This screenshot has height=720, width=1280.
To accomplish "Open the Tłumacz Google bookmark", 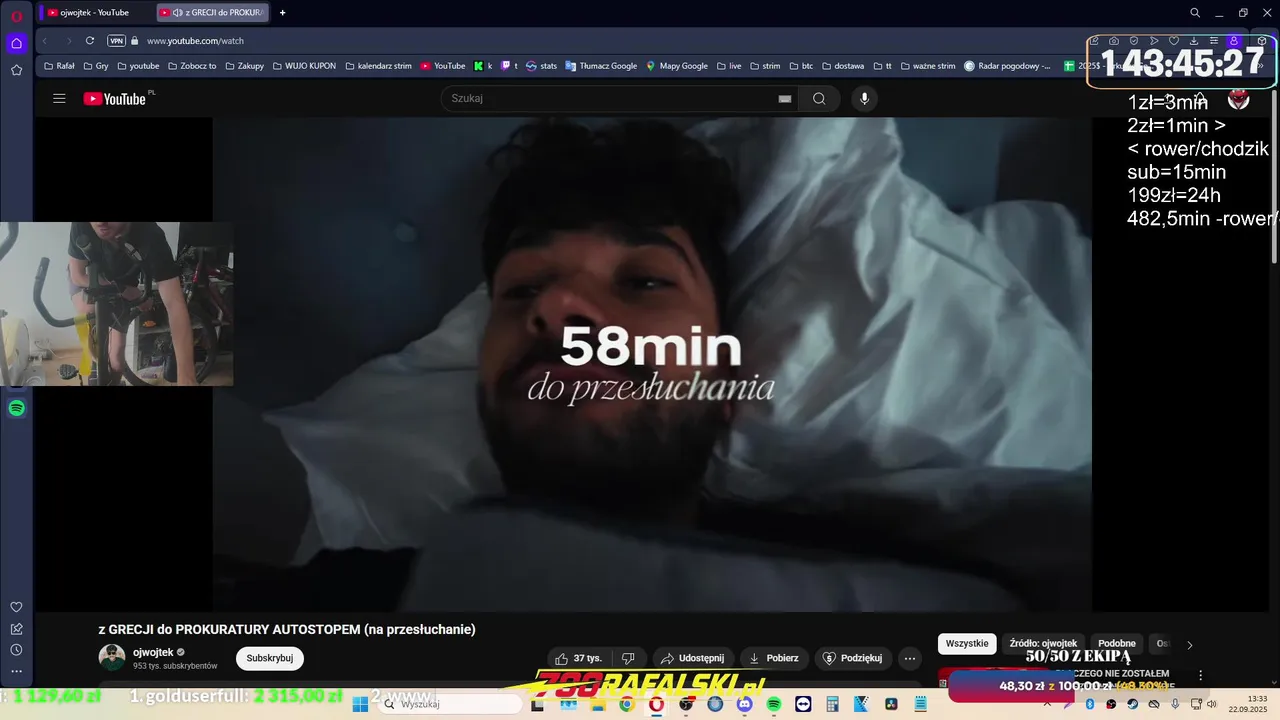I will 600,66.
